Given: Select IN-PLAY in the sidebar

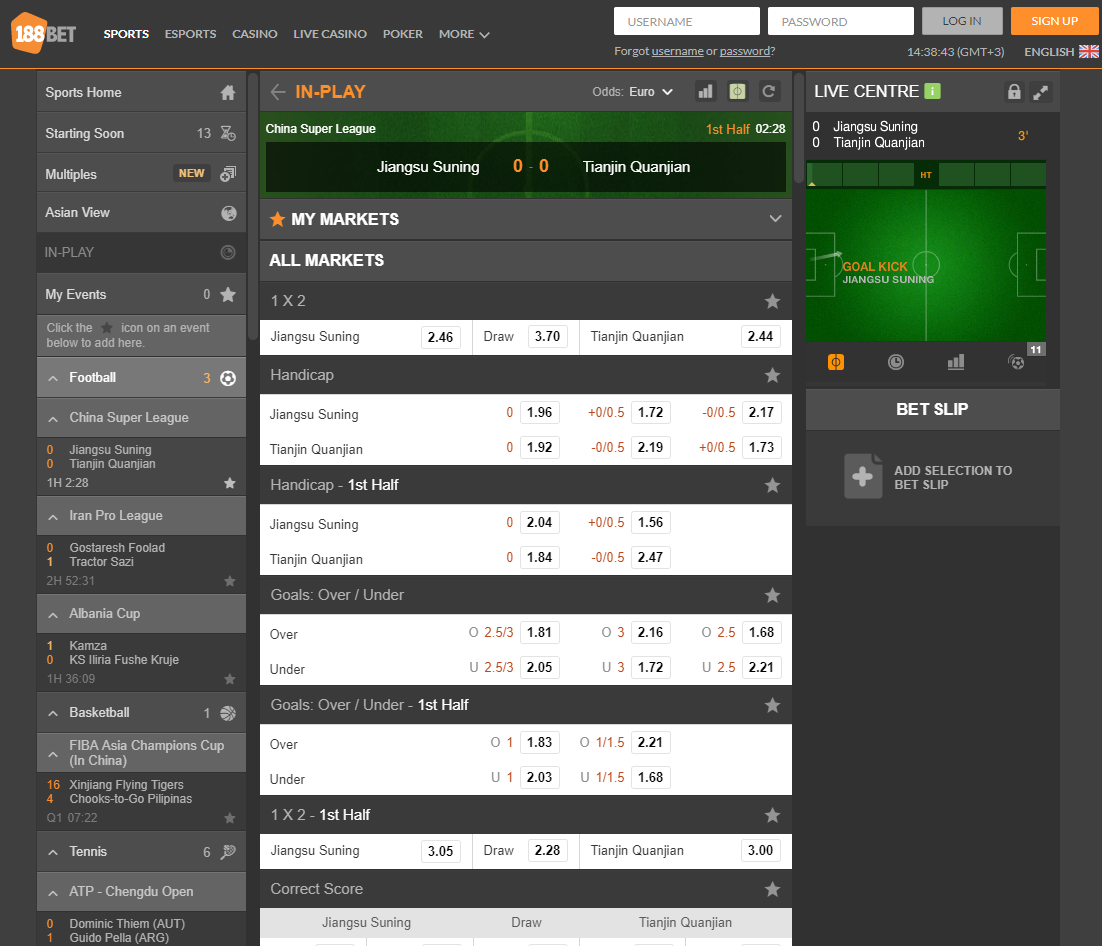Looking at the screenshot, I should tap(141, 252).
